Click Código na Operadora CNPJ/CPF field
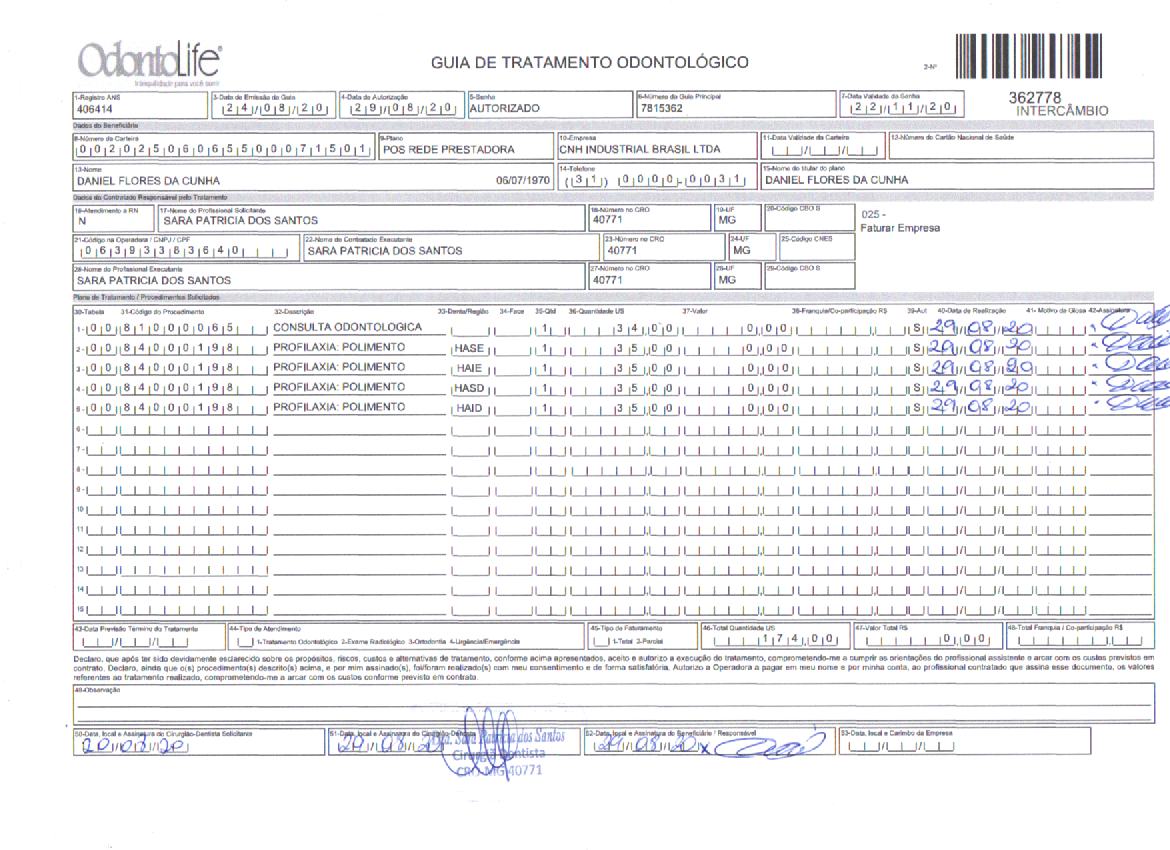 click(186, 248)
